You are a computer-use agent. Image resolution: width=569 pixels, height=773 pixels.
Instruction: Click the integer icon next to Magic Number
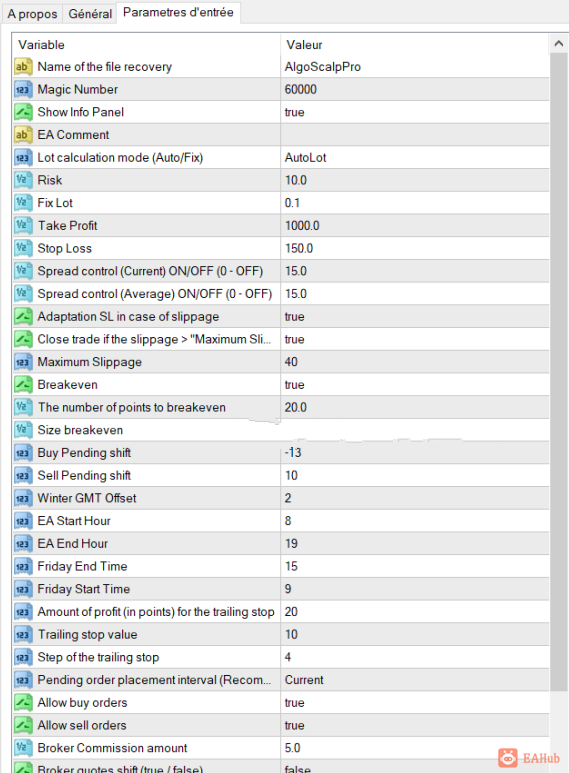point(23,89)
